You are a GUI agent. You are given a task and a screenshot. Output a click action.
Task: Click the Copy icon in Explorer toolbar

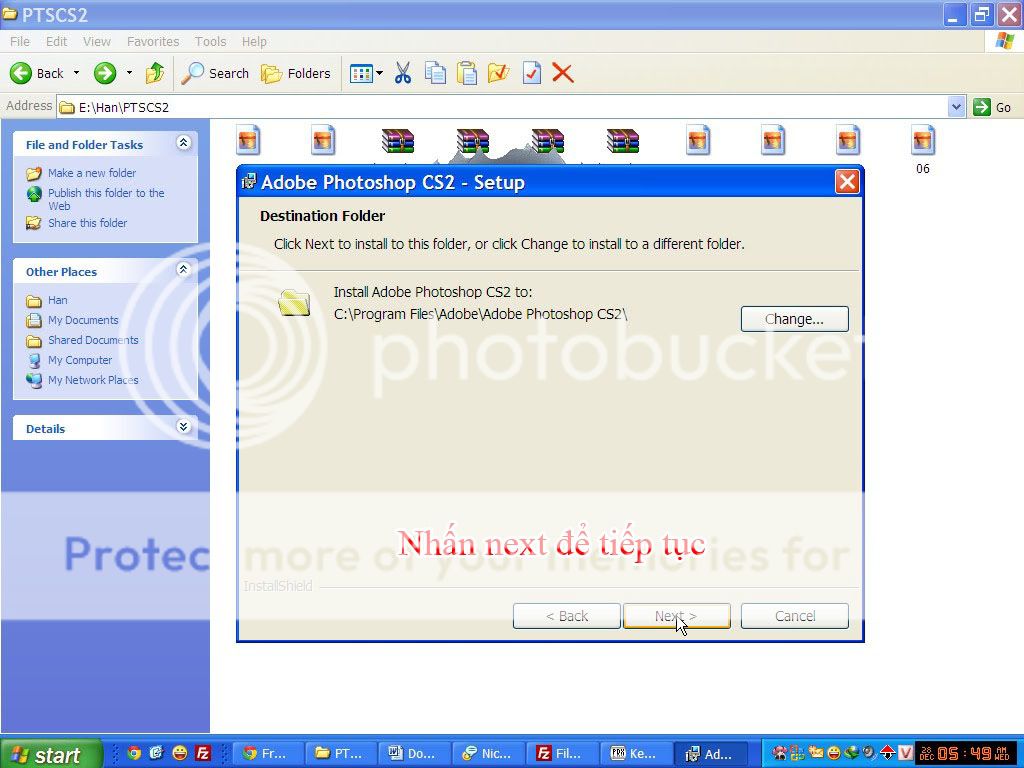click(435, 73)
